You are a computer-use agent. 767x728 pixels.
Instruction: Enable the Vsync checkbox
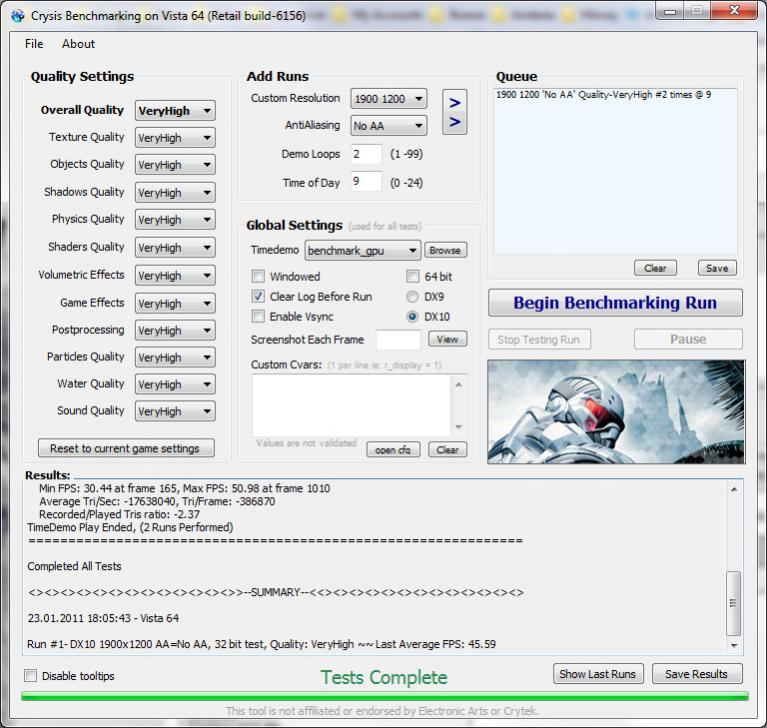point(258,317)
